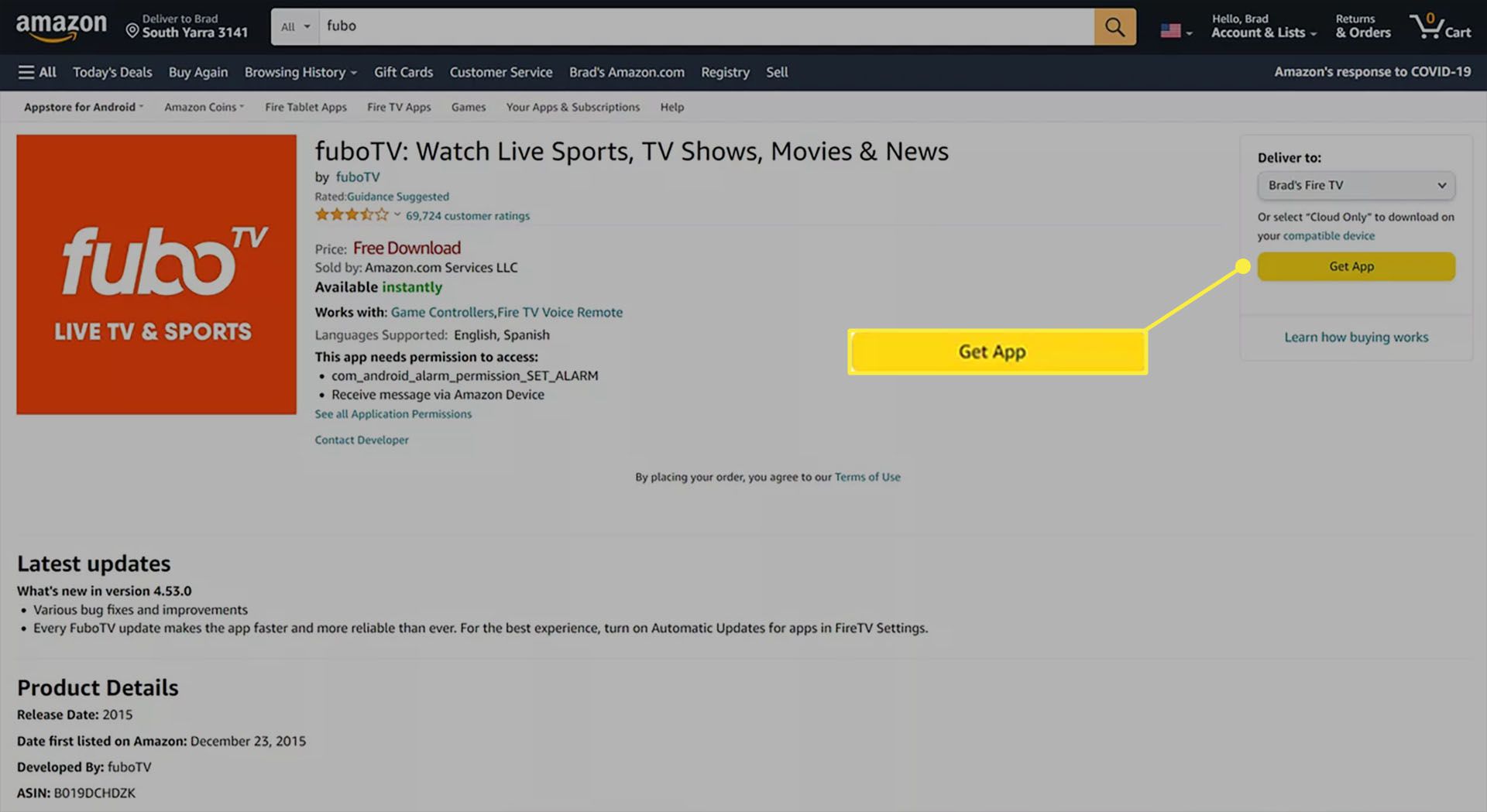Open Fire TV Voice Remote link
This screenshot has width=1487, height=812.
(x=560, y=312)
